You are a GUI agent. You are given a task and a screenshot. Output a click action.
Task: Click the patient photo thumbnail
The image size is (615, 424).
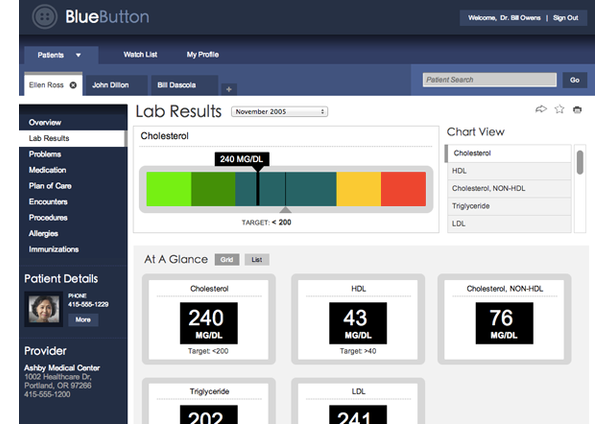coord(44,309)
